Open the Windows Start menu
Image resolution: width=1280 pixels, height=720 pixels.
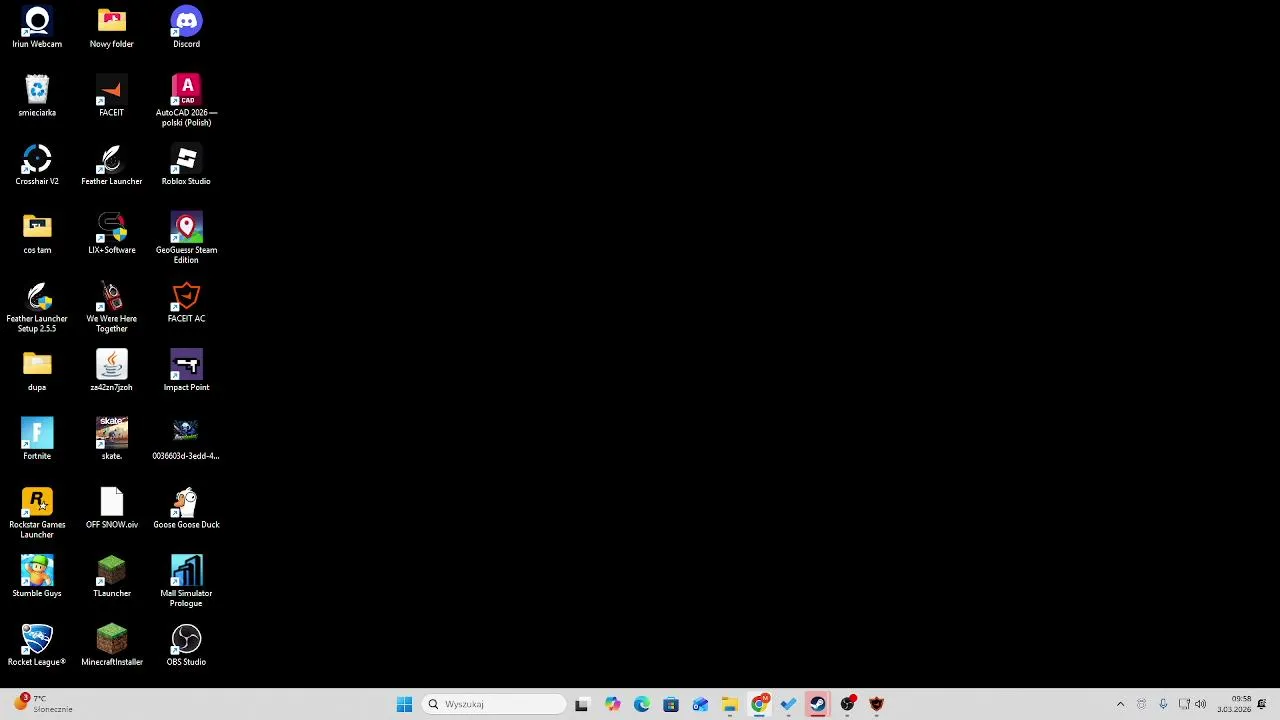404,704
